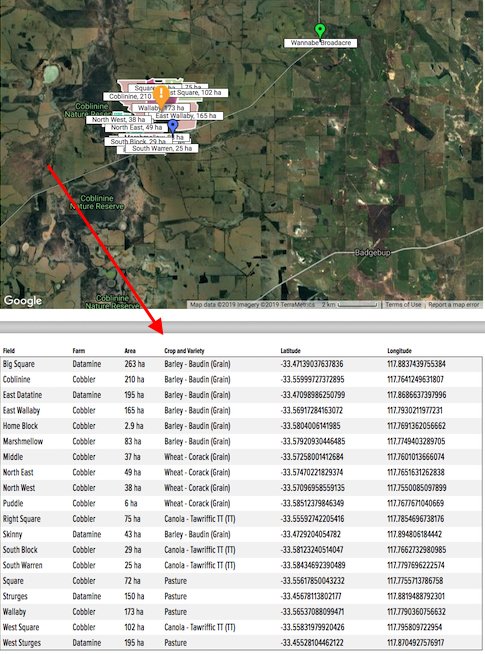Click longitude 117.894806184442 cell
The image size is (485, 654).
coord(415,534)
